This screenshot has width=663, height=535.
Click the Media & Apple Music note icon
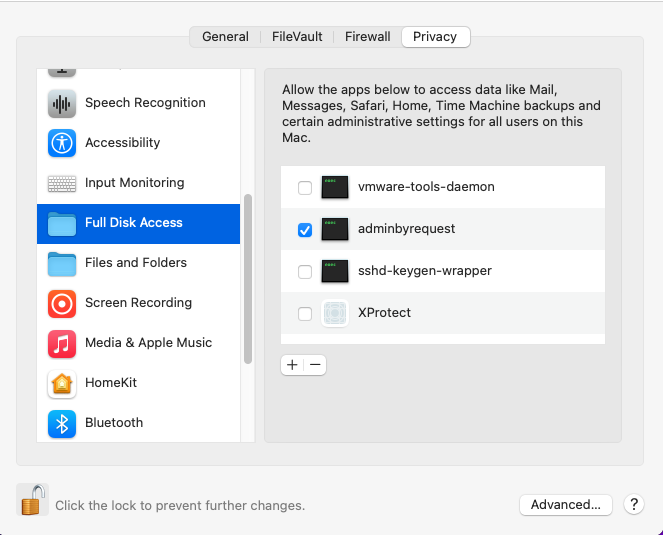(62, 343)
